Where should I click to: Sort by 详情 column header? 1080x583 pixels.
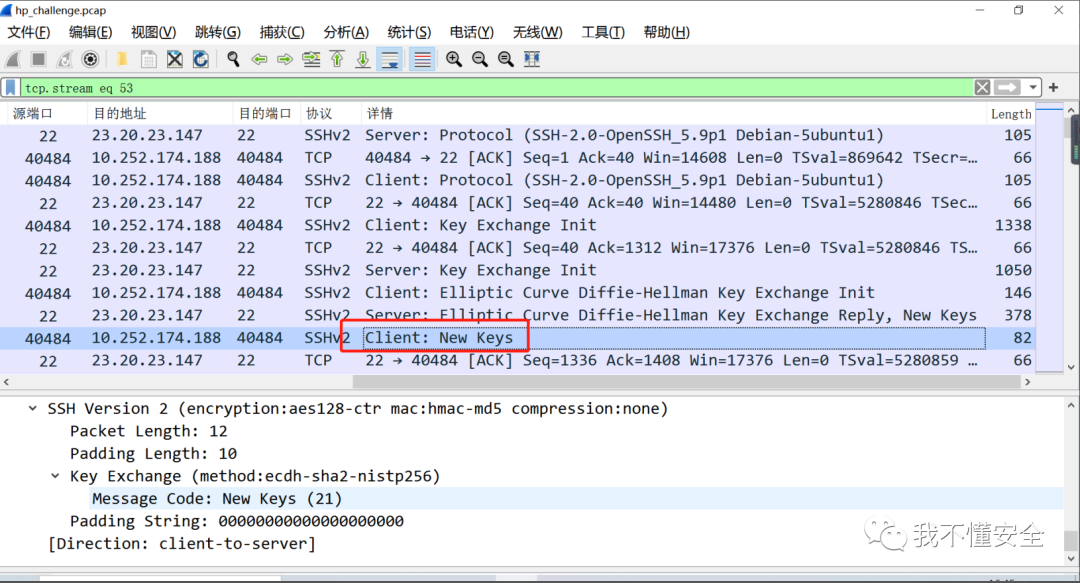(380, 114)
